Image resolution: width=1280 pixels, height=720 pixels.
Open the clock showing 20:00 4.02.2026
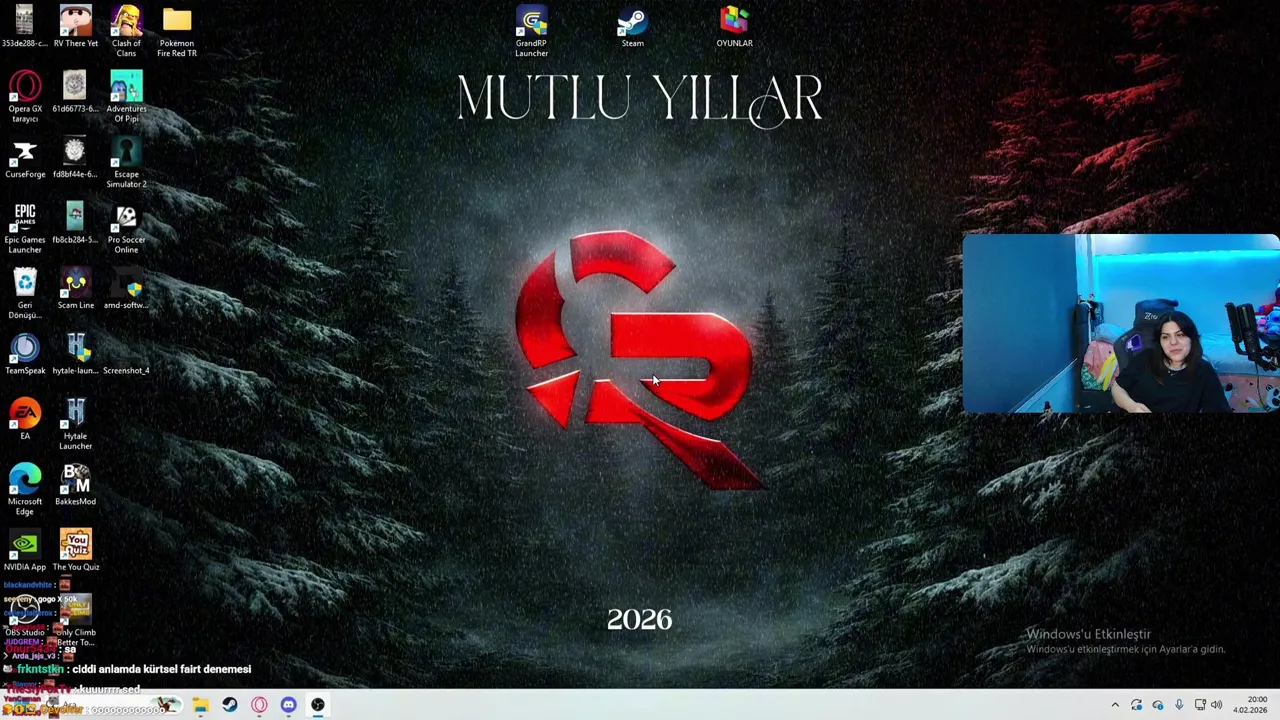1250,705
